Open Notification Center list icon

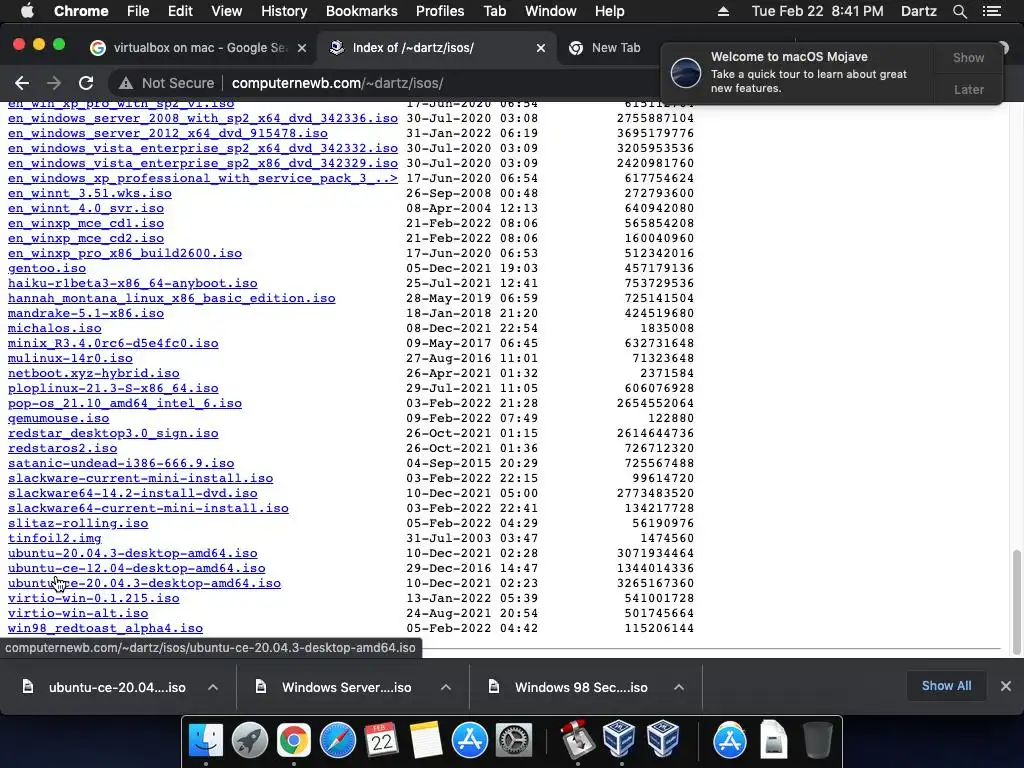[992, 11]
